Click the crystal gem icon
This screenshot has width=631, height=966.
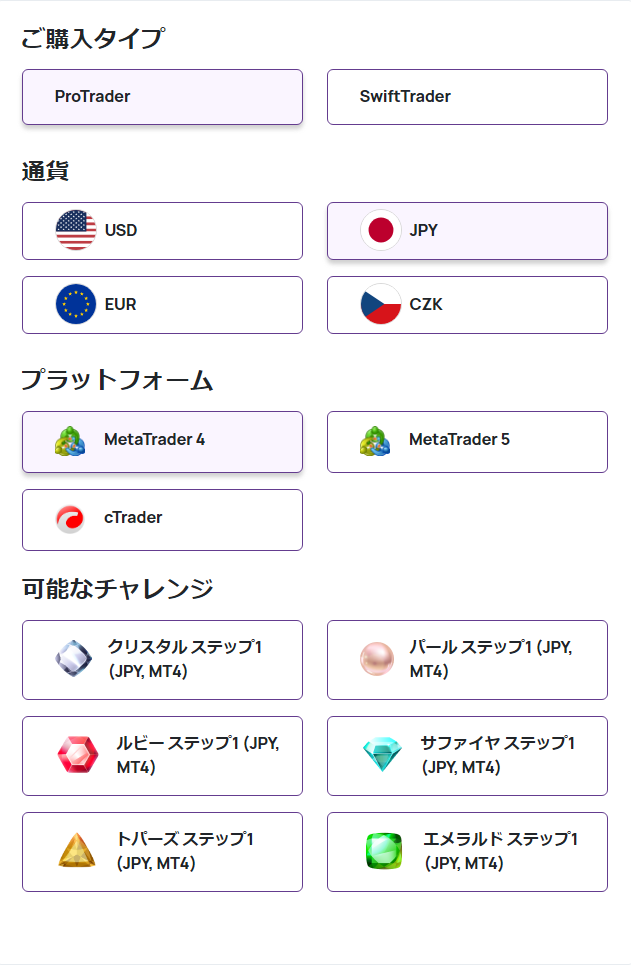(73, 659)
